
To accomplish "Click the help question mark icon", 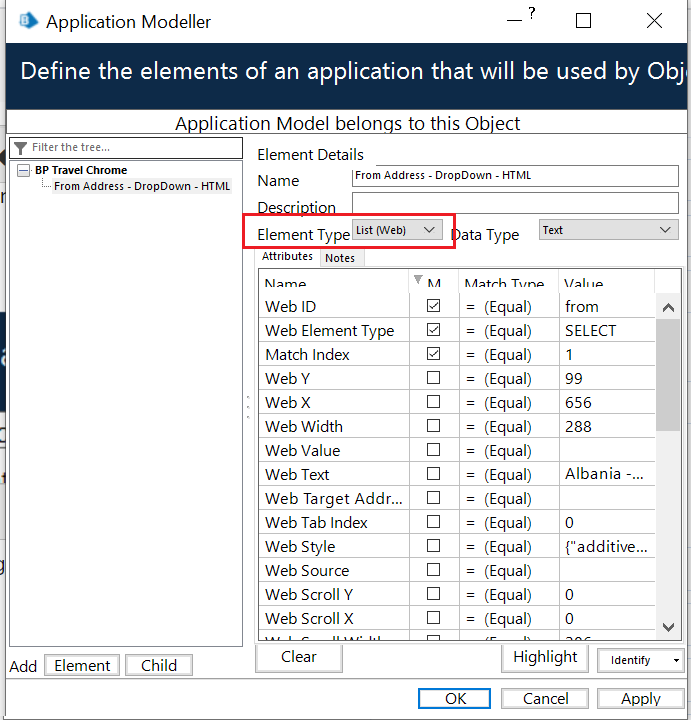I will pos(532,13).
